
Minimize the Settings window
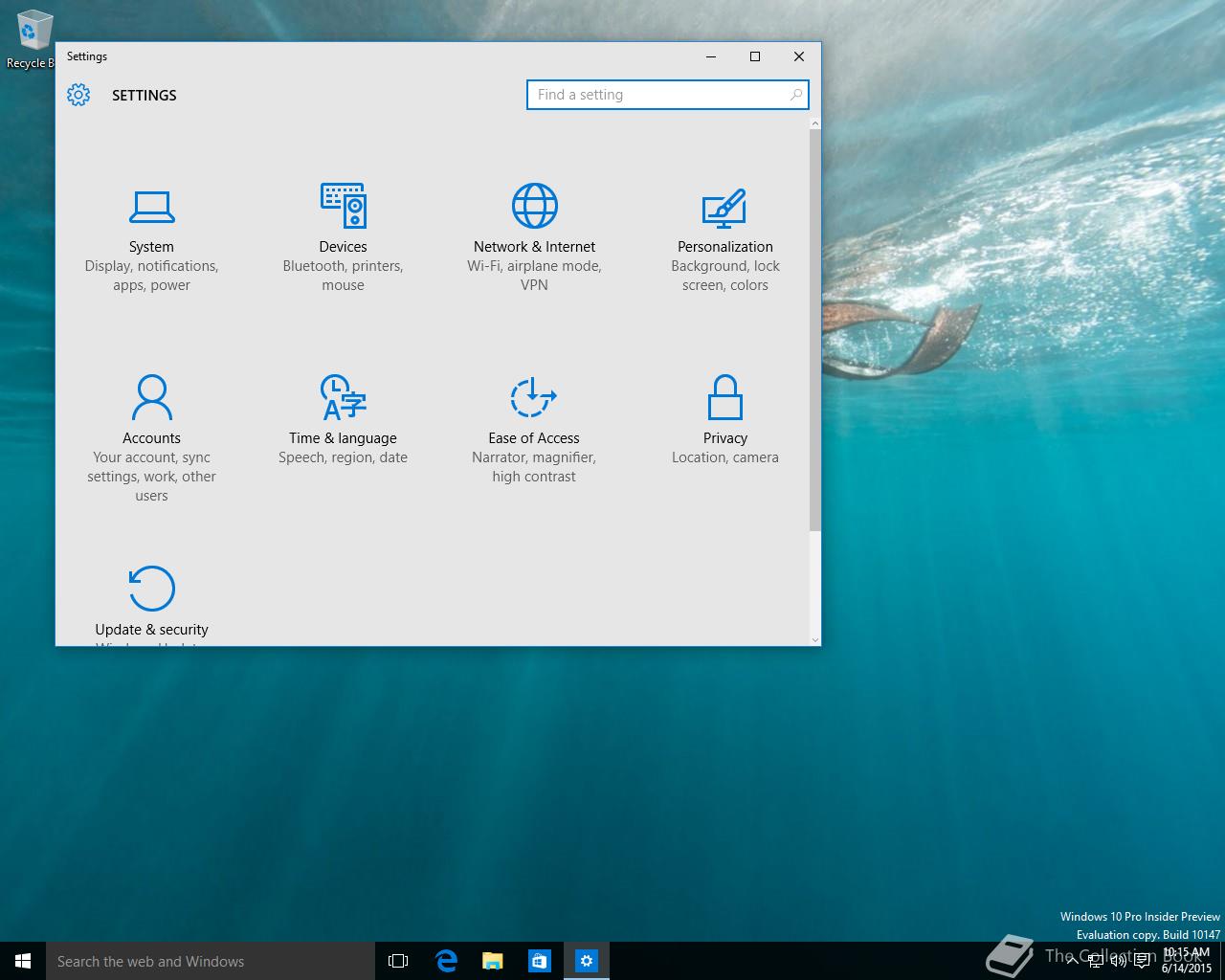tap(711, 56)
